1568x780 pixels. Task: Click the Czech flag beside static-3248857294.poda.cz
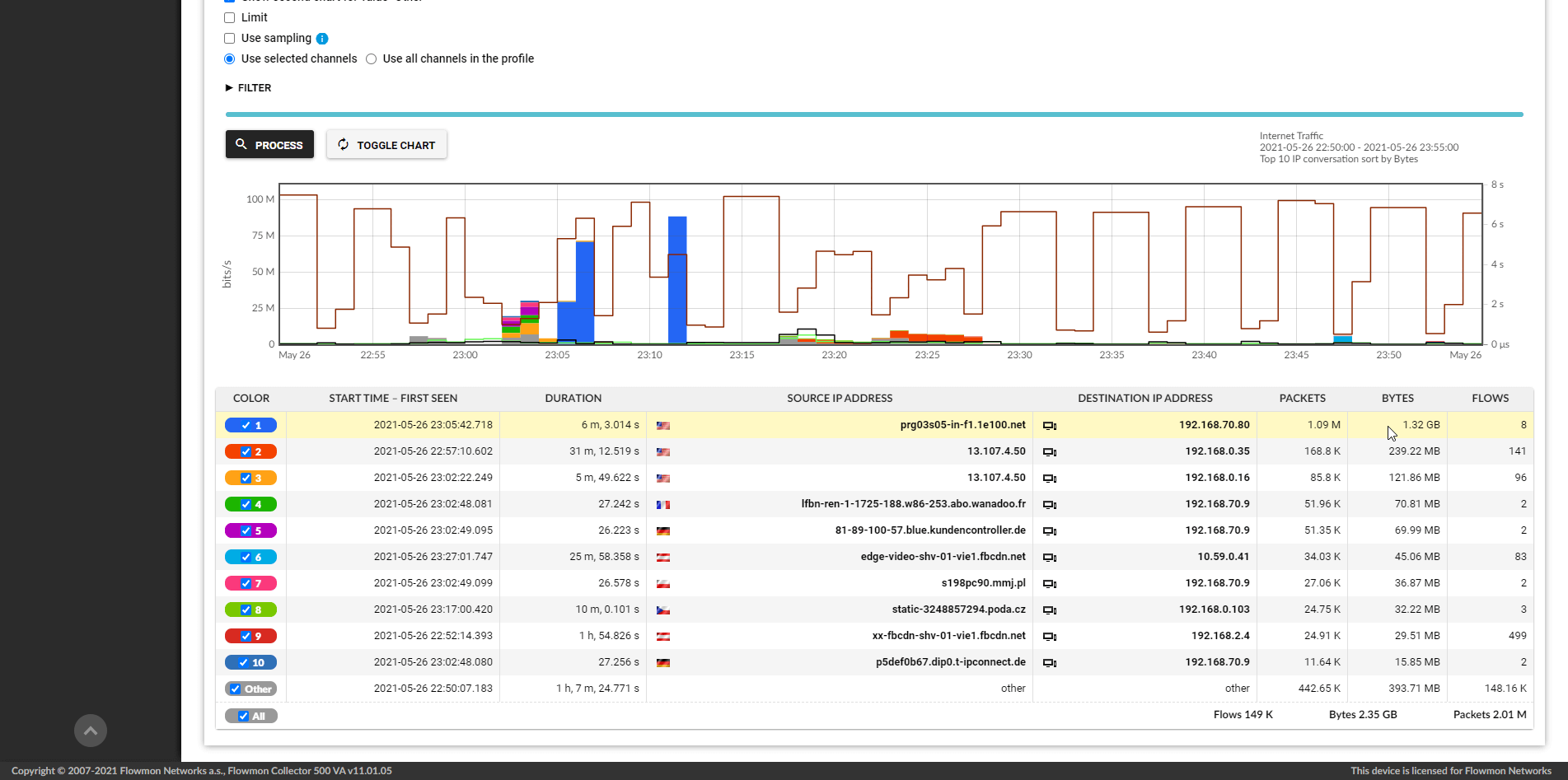[663, 610]
